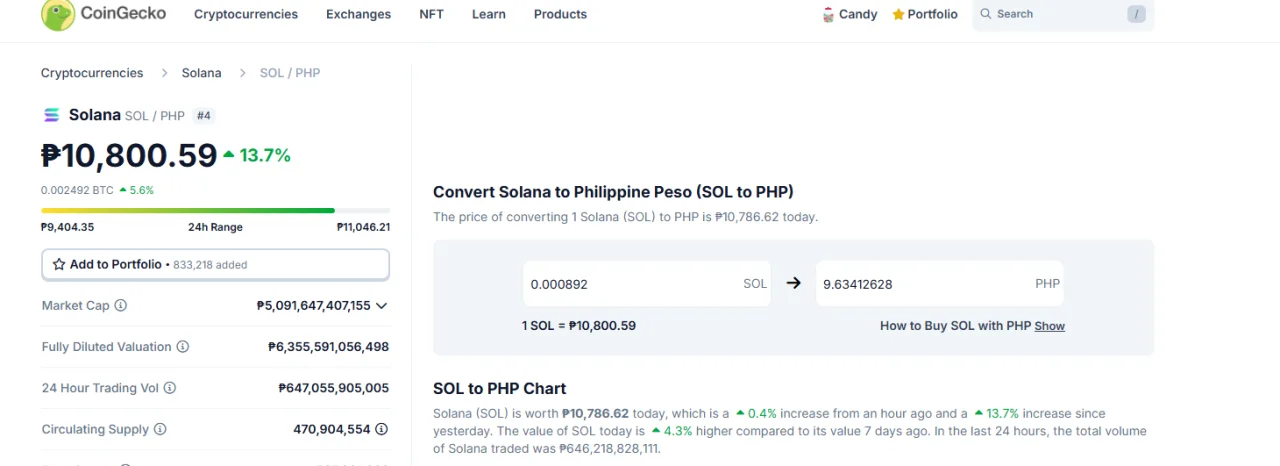Click the Portfolio star icon
This screenshot has width=1280, height=466.
pos(898,14)
